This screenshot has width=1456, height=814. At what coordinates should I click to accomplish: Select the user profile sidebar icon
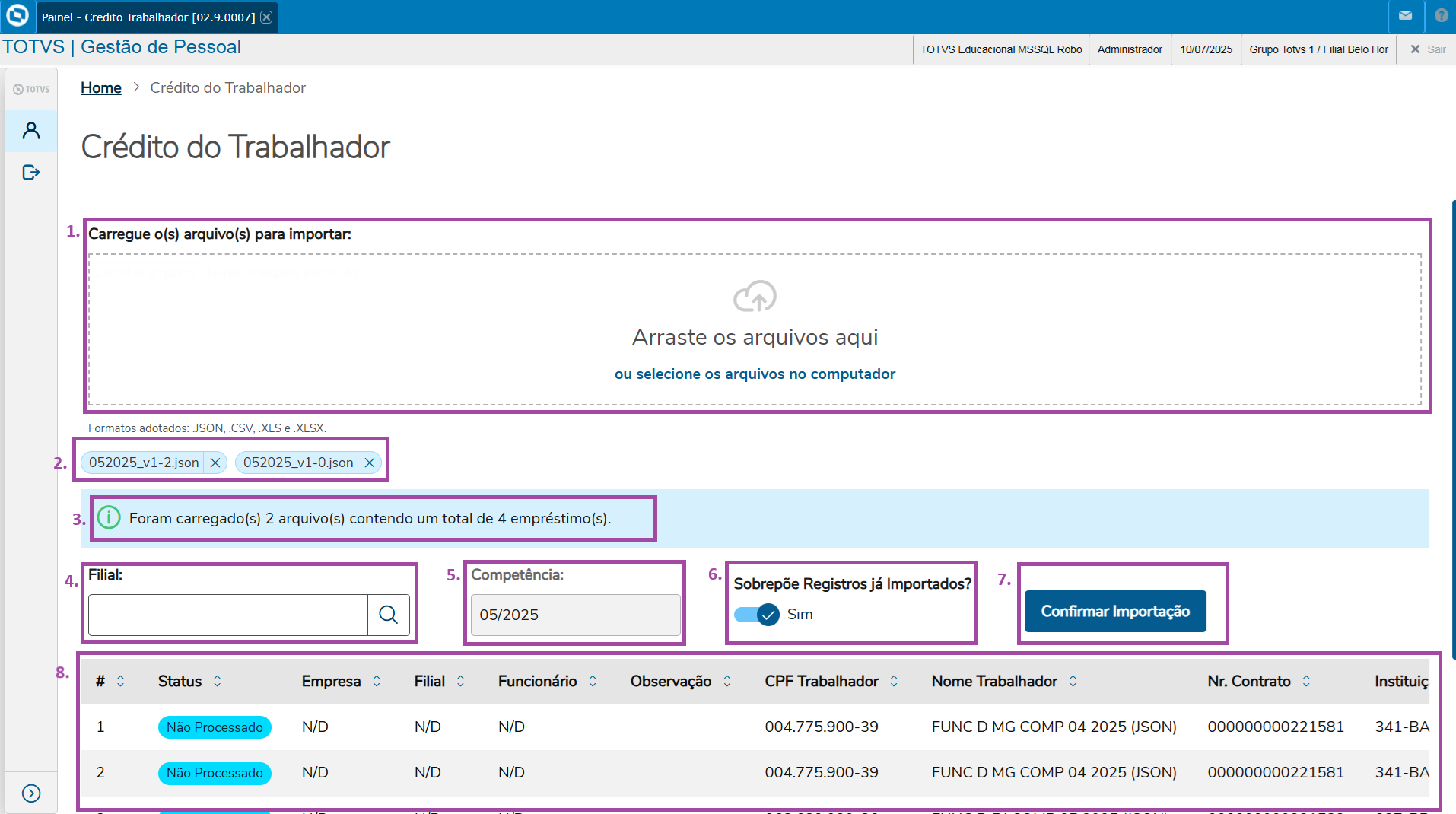pos(31,131)
